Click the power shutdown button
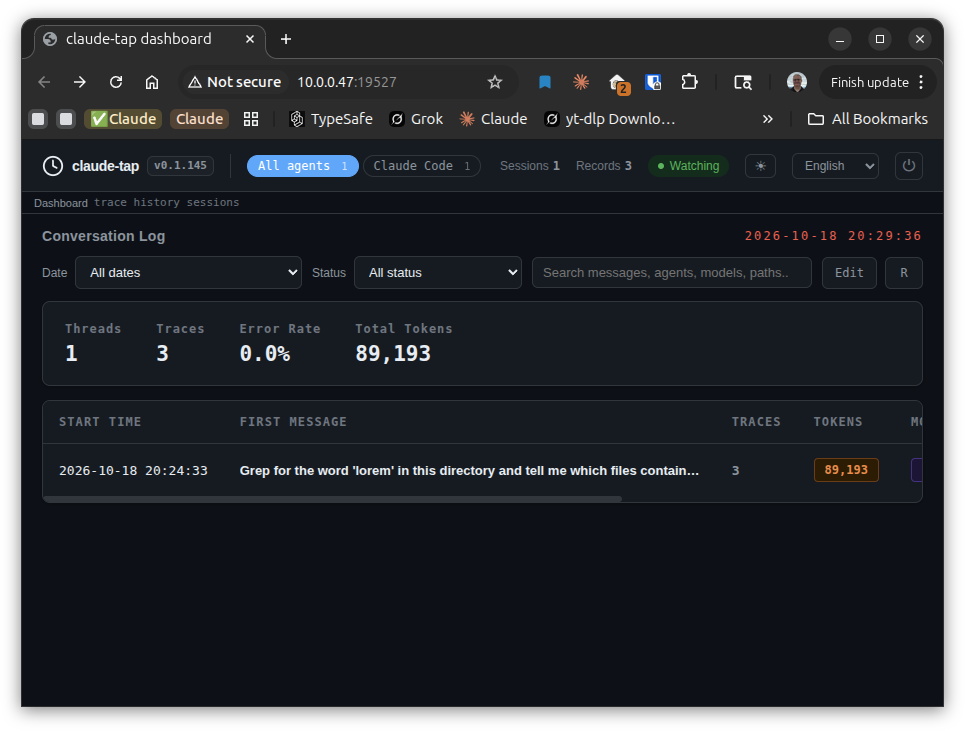The image size is (965, 731). [908, 166]
